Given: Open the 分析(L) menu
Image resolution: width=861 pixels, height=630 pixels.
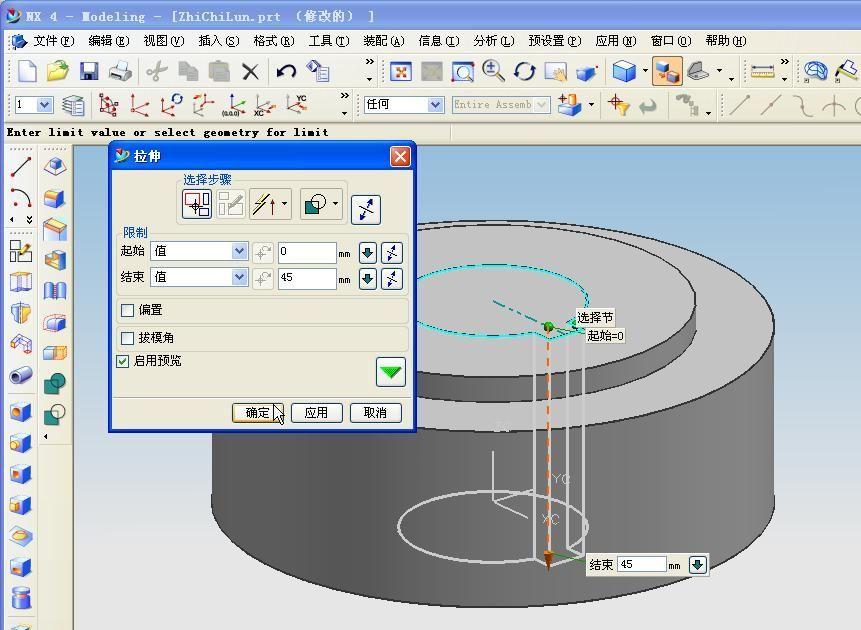Looking at the screenshot, I should [492, 41].
